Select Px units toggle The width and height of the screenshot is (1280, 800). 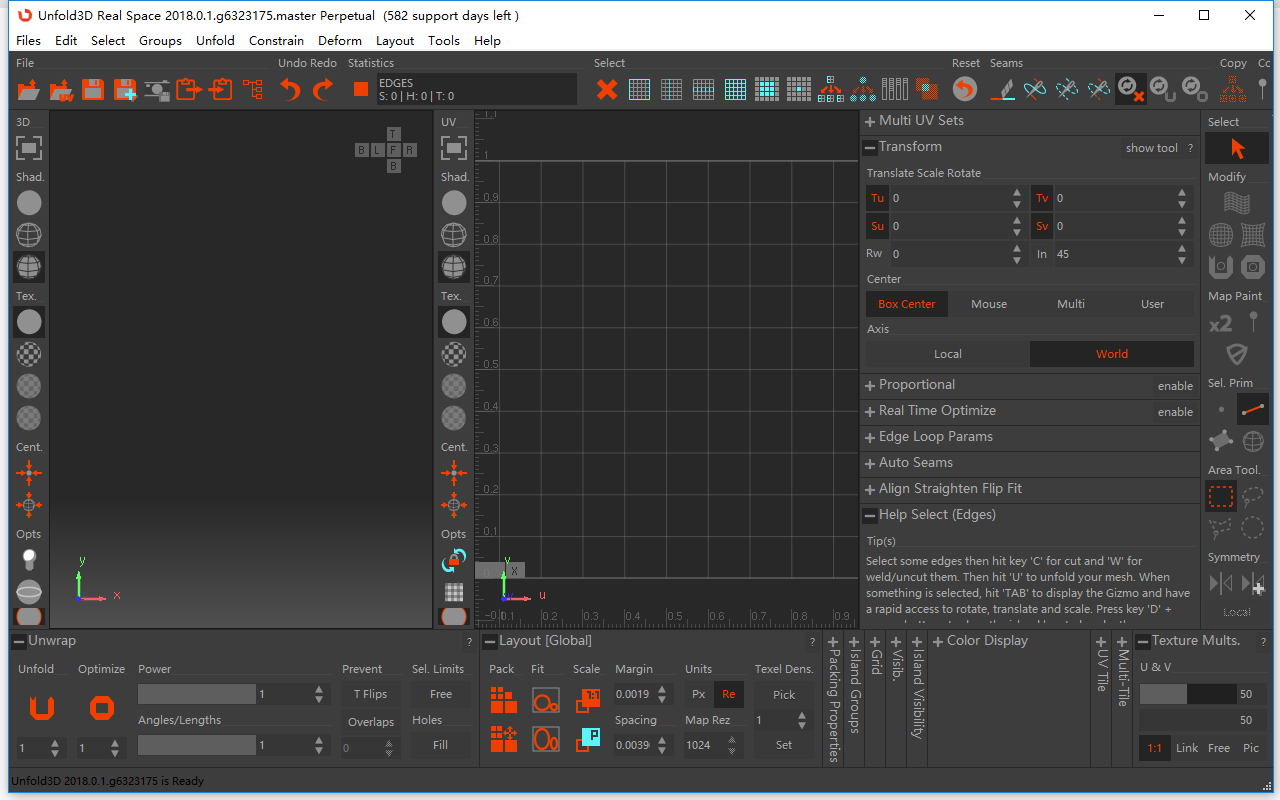[699, 694]
